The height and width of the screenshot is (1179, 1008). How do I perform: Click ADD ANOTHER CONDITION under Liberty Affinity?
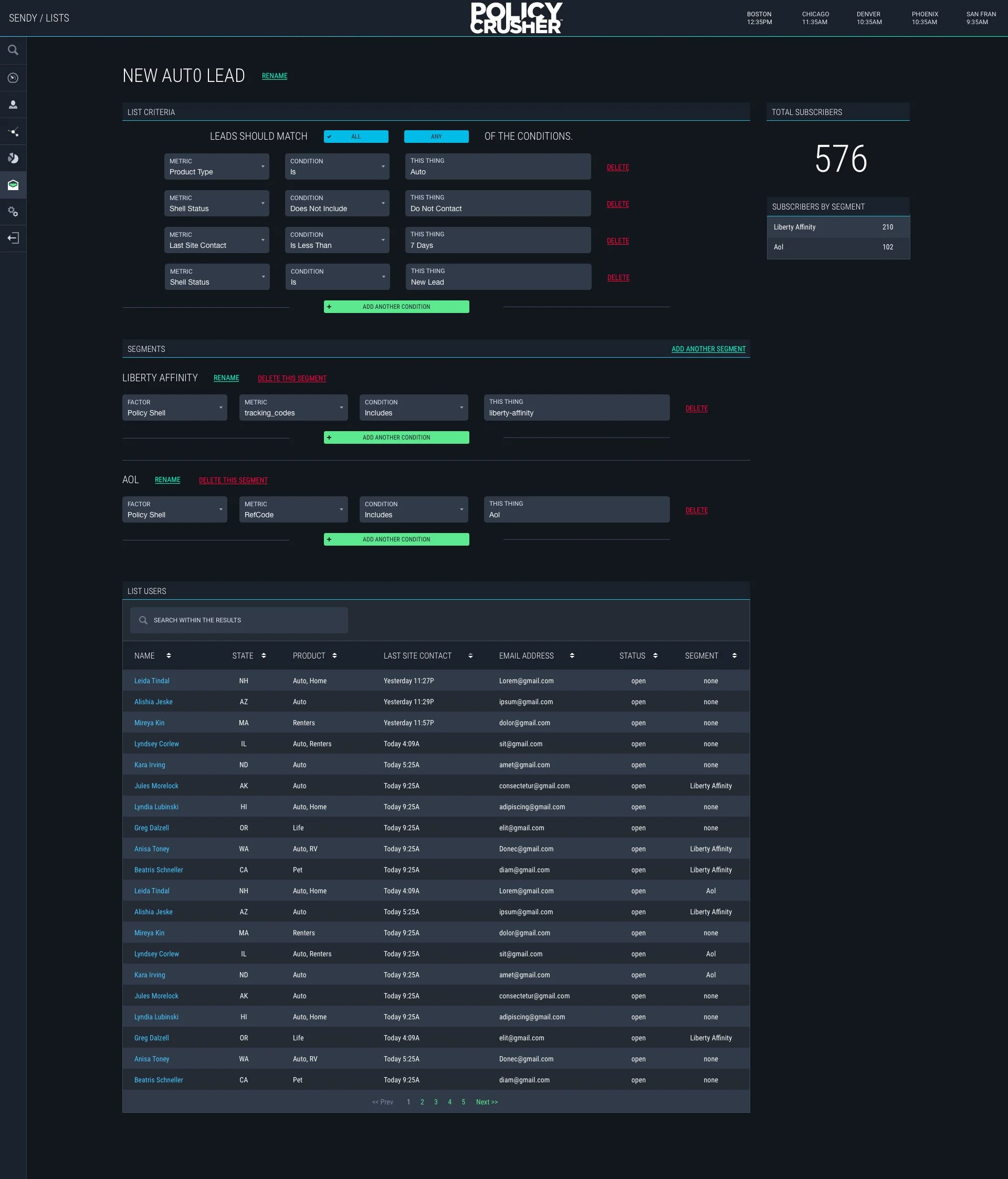click(396, 437)
